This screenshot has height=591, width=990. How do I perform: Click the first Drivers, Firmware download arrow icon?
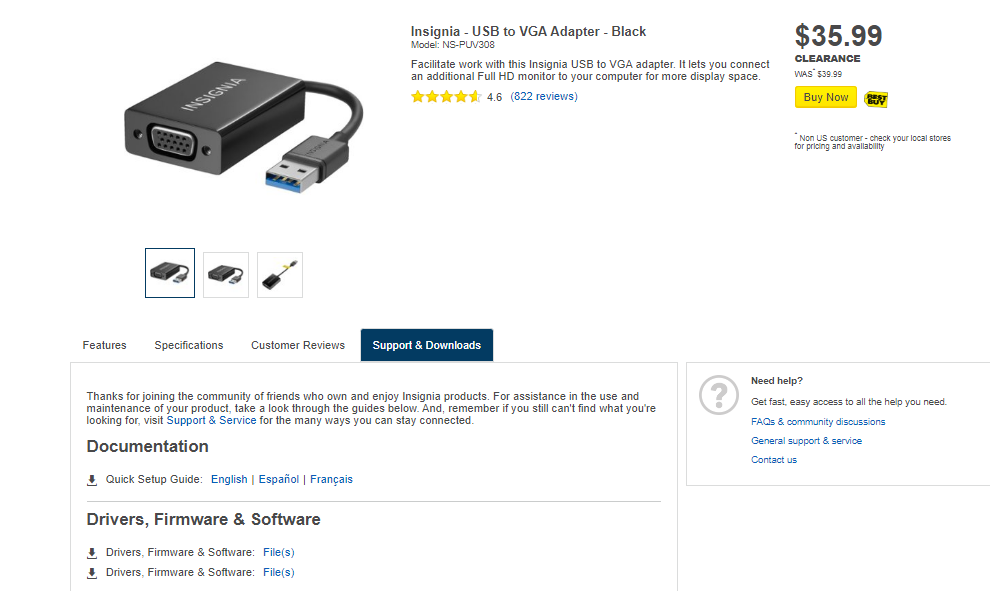pos(92,553)
